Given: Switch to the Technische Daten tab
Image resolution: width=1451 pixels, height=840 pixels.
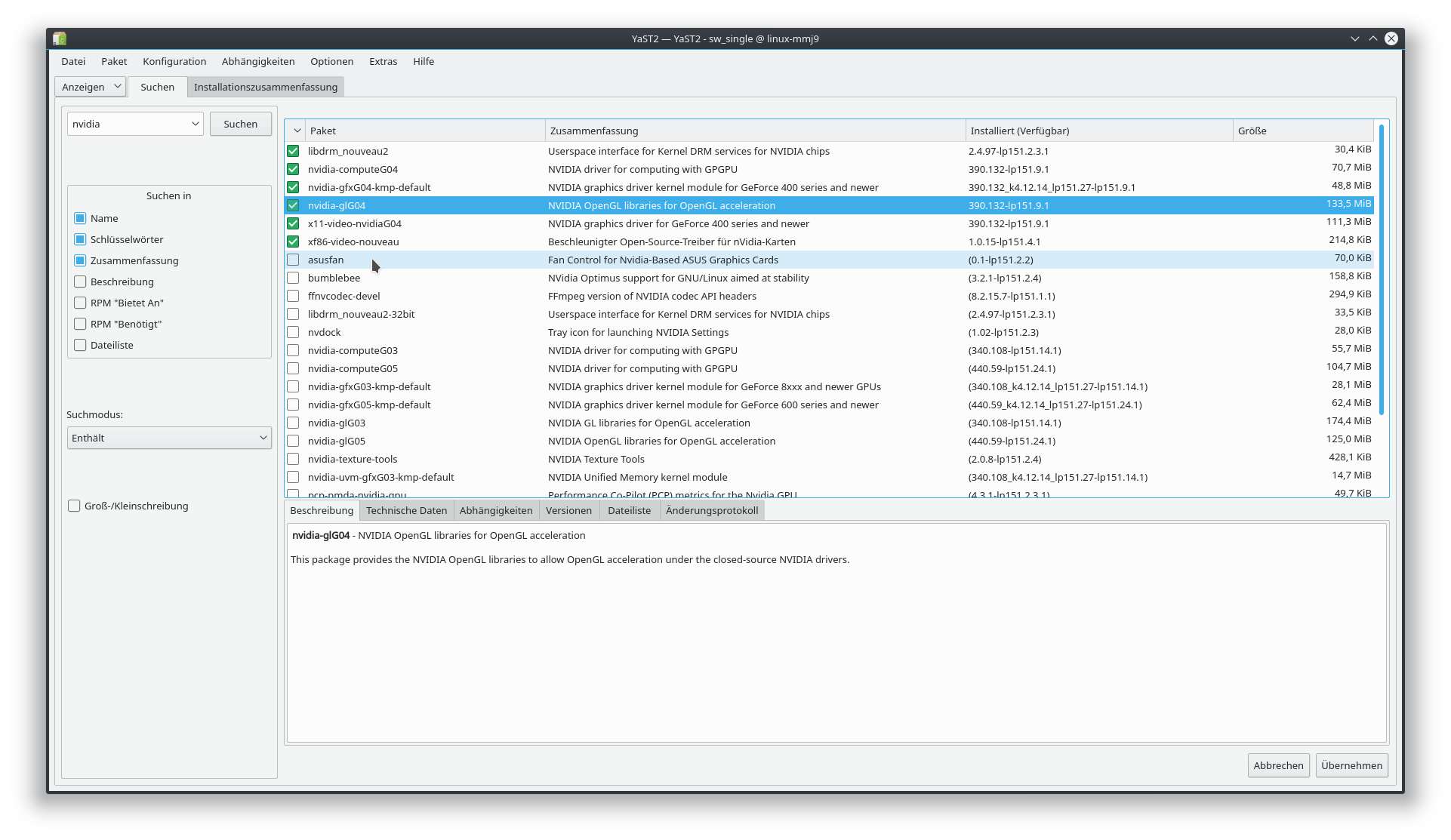Looking at the screenshot, I should 406,510.
